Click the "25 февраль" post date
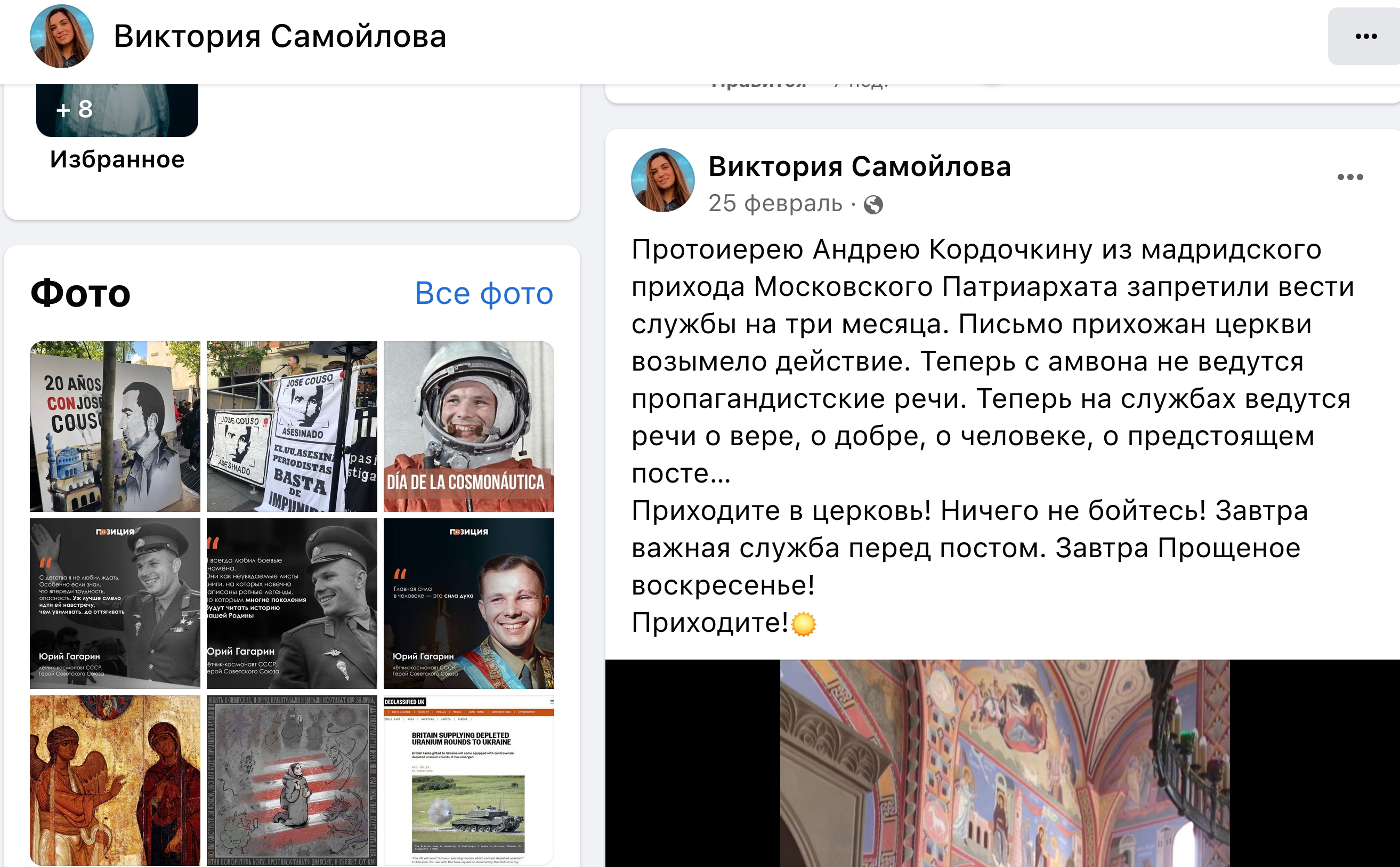 click(775, 204)
